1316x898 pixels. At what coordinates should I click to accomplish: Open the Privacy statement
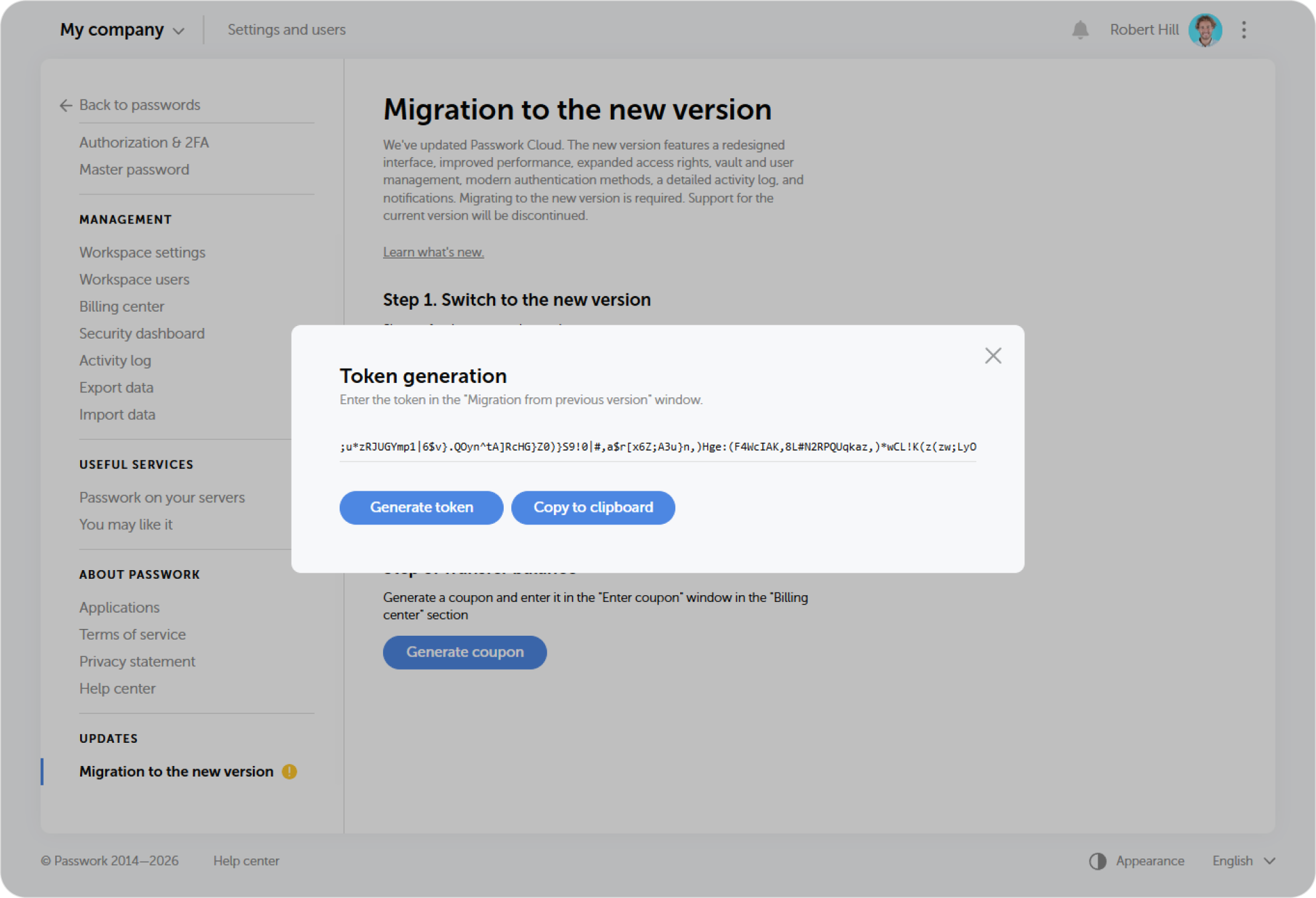point(137,661)
